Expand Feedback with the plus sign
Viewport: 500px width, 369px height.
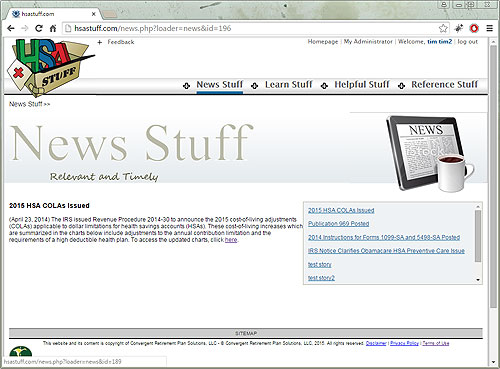pyautogui.click(x=99, y=42)
